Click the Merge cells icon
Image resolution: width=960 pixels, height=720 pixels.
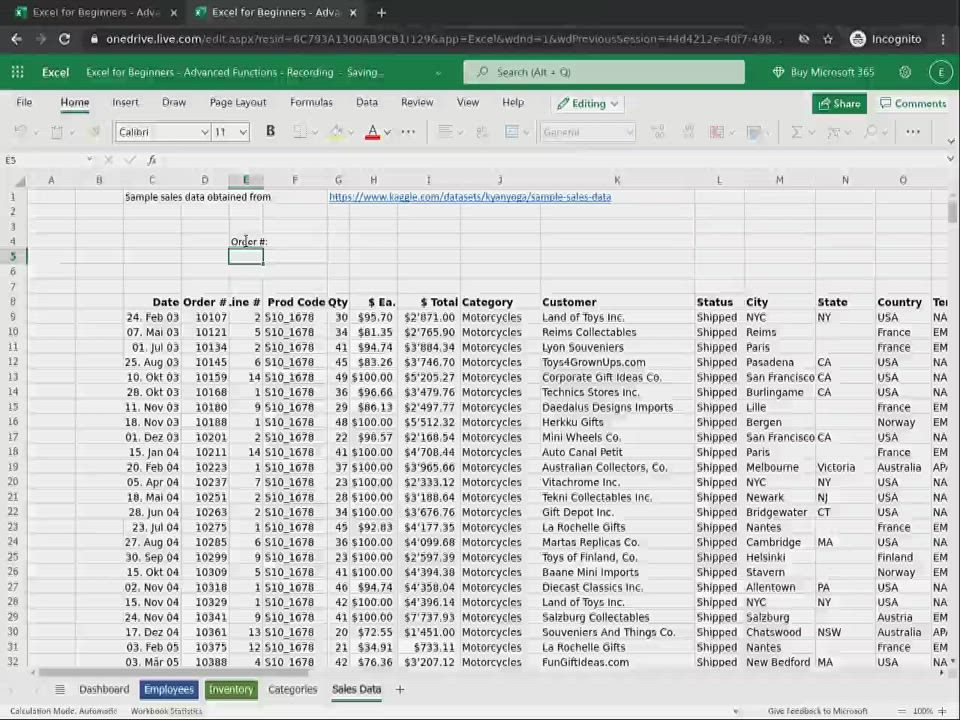click(x=512, y=132)
